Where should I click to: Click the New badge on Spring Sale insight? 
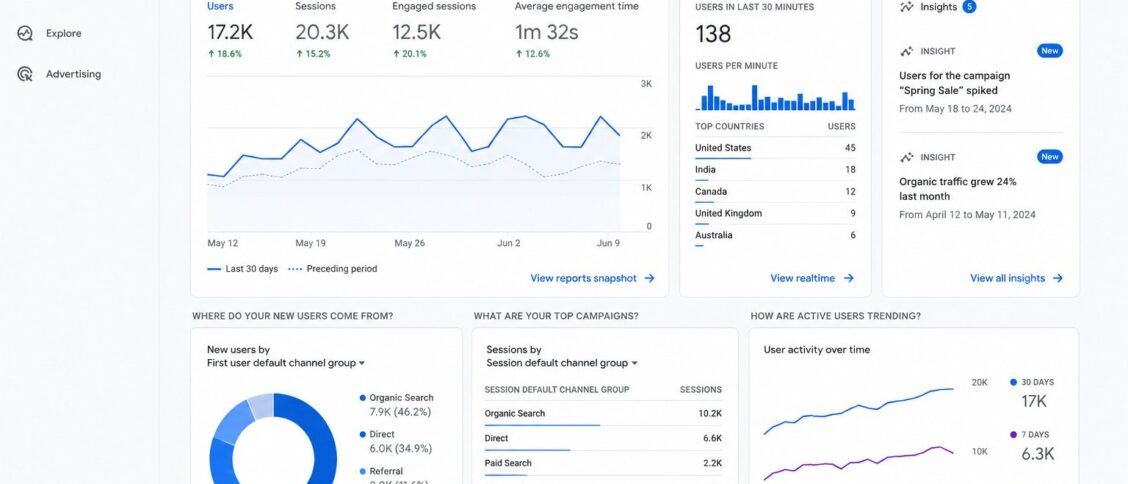[x=1050, y=51]
